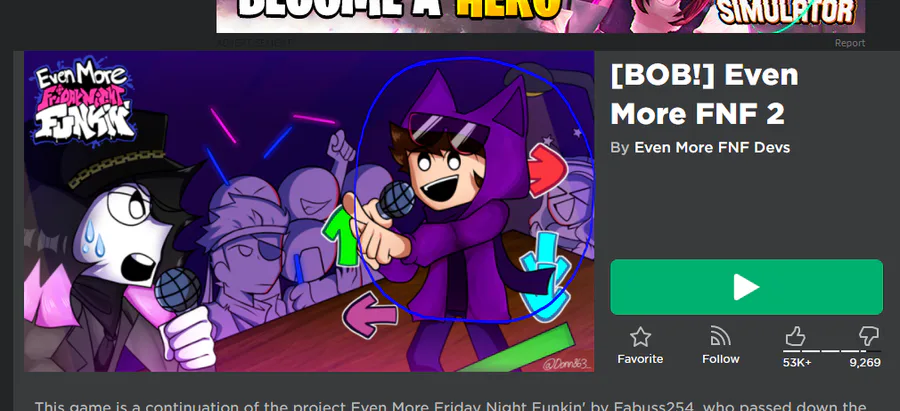Click the like-dislike vote ratio bar
900x411 pixels.
[x=832, y=351]
